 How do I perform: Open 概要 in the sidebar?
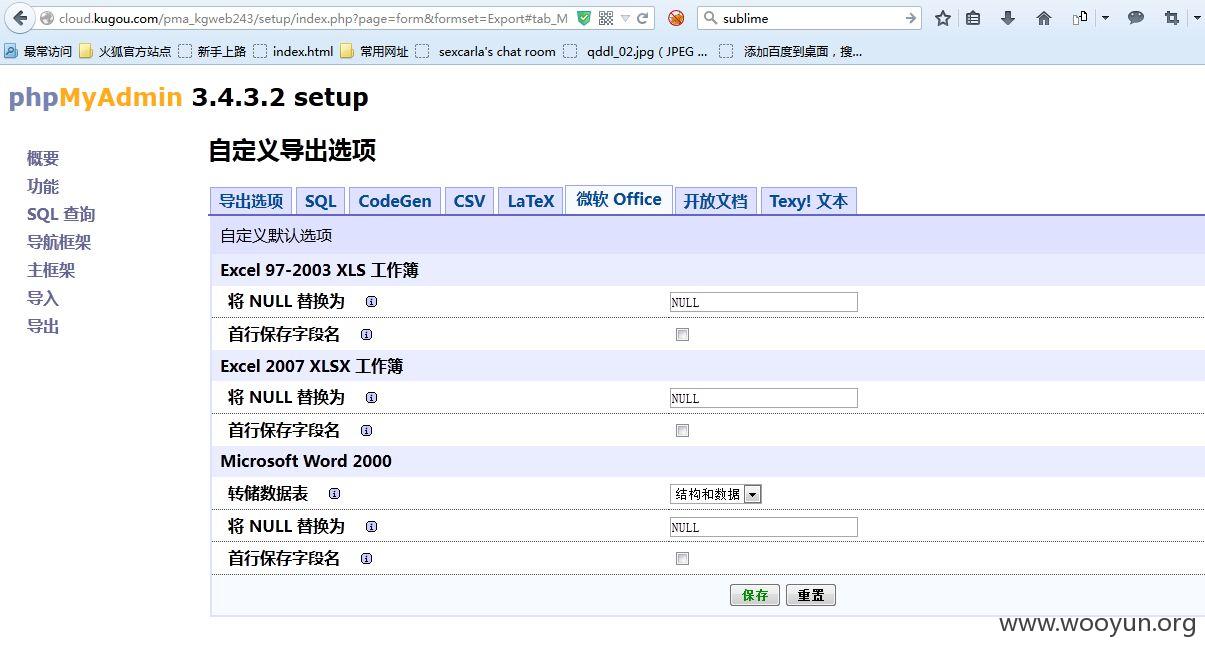pos(43,158)
